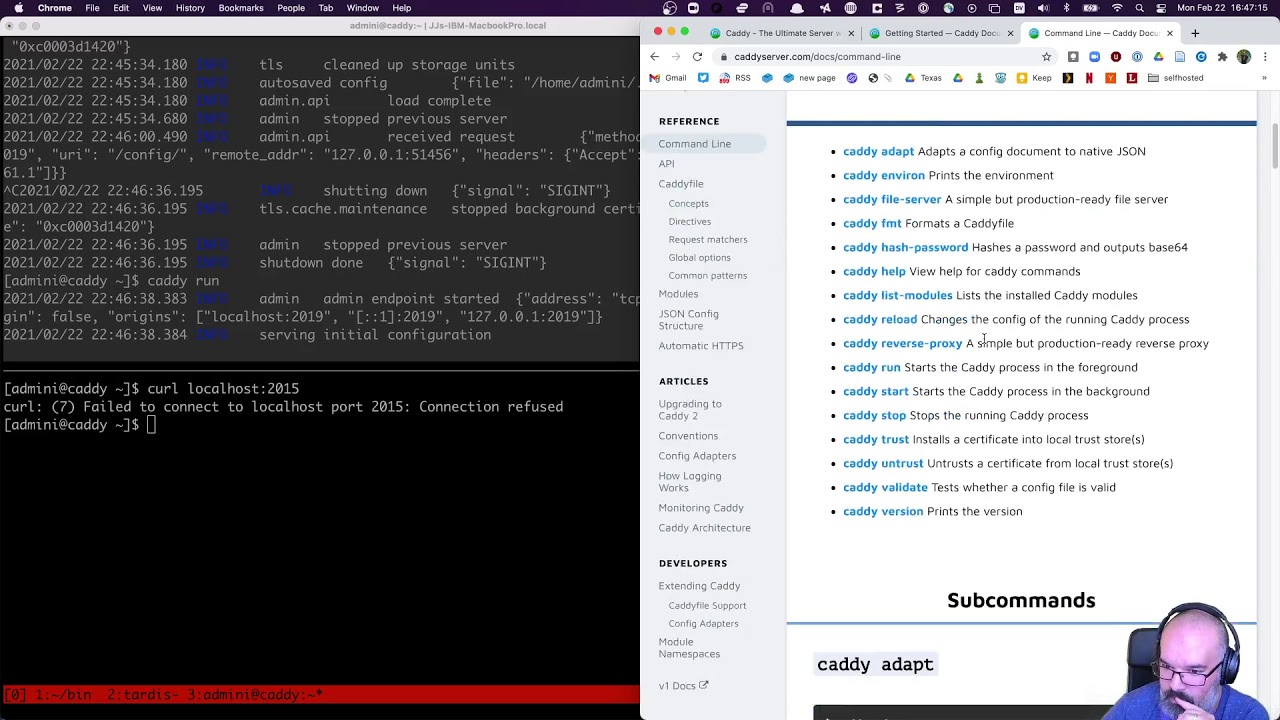Open a new browser tab
1280x720 pixels.
click(x=1195, y=33)
